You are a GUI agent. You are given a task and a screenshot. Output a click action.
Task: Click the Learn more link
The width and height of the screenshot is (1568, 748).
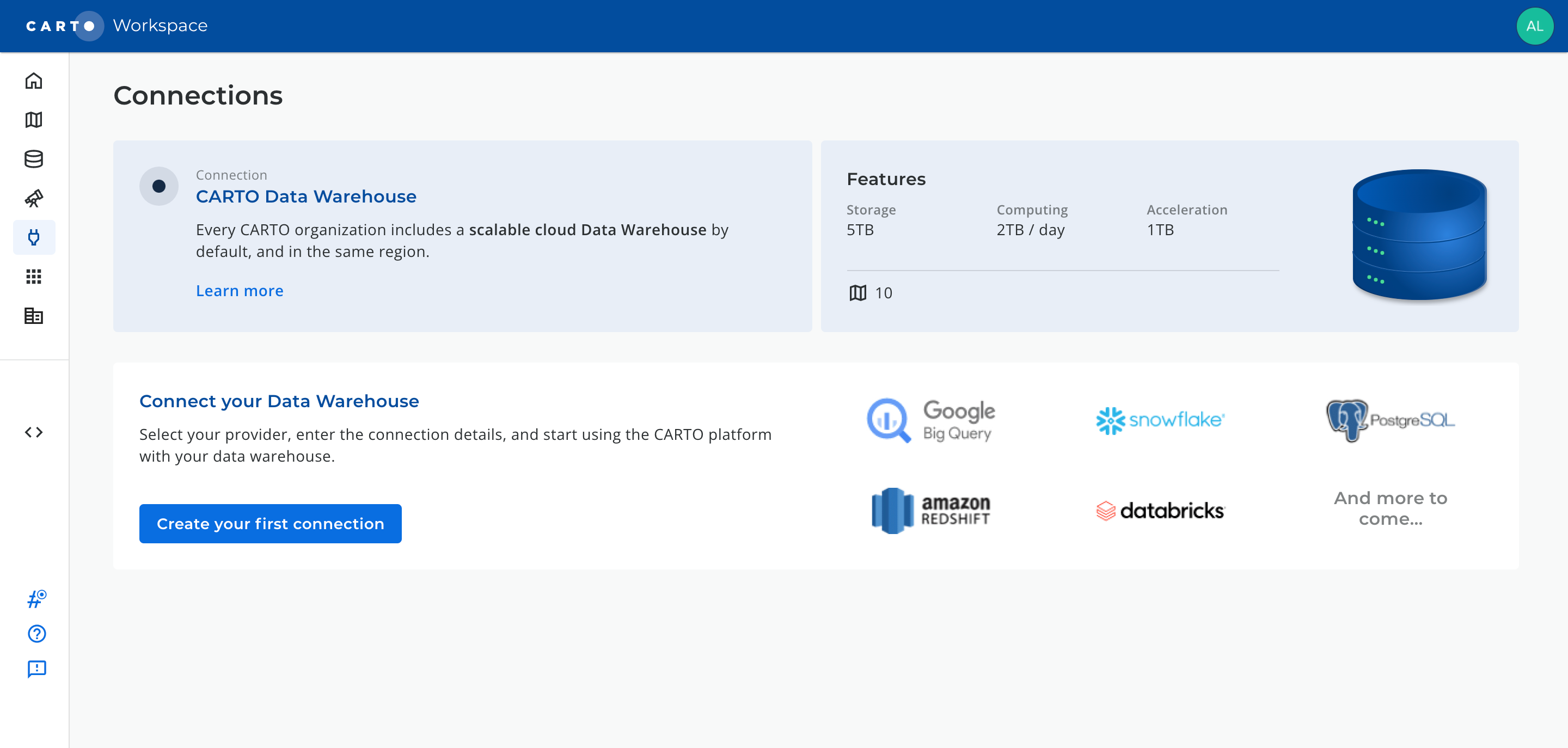pos(239,291)
